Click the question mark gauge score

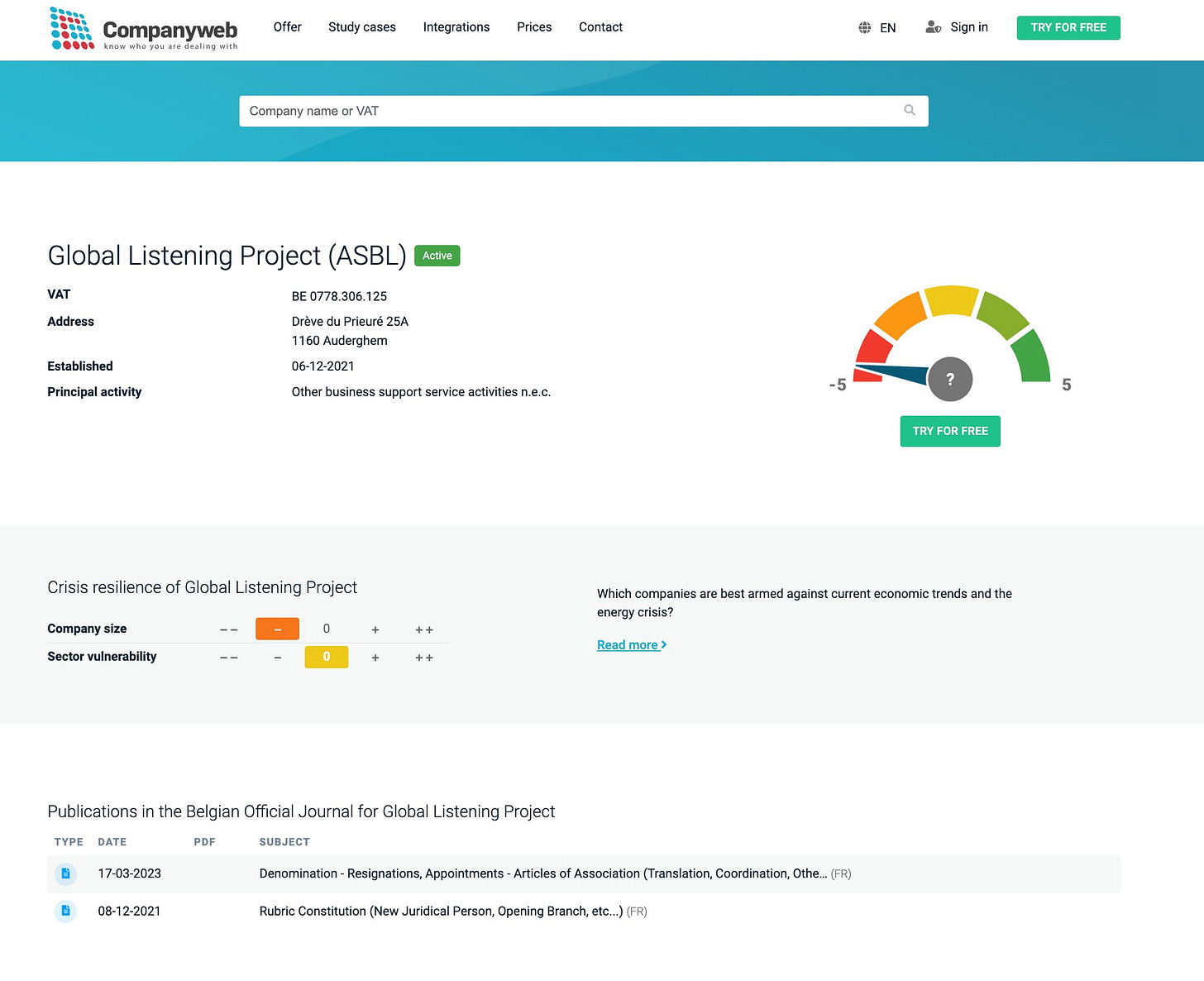(950, 379)
